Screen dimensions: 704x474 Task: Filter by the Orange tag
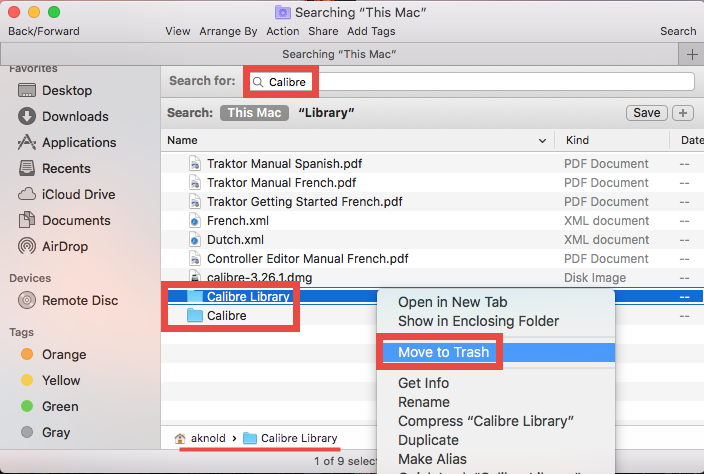pos(53,354)
